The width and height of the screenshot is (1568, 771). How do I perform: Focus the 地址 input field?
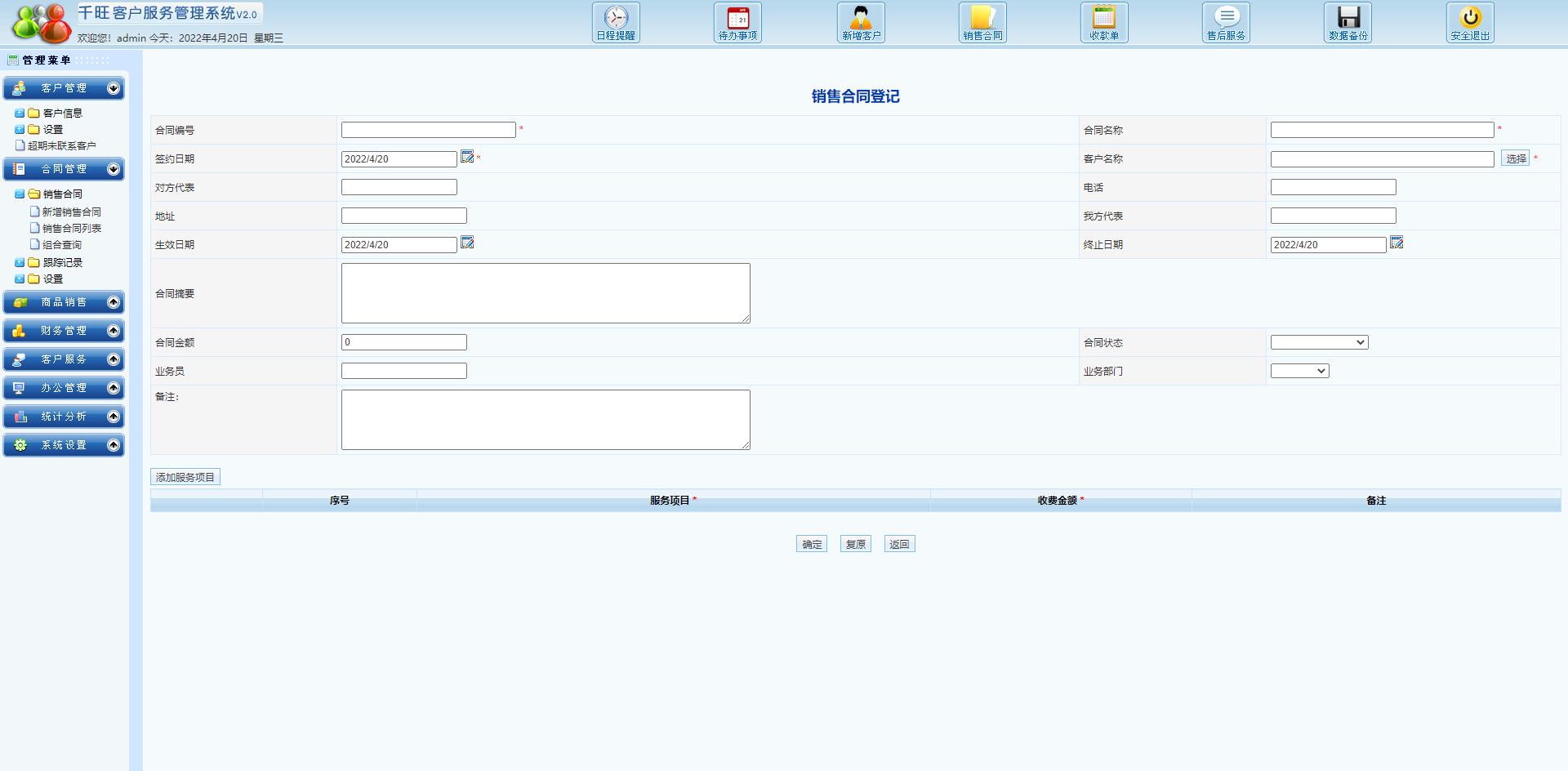click(x=404, y=216)
